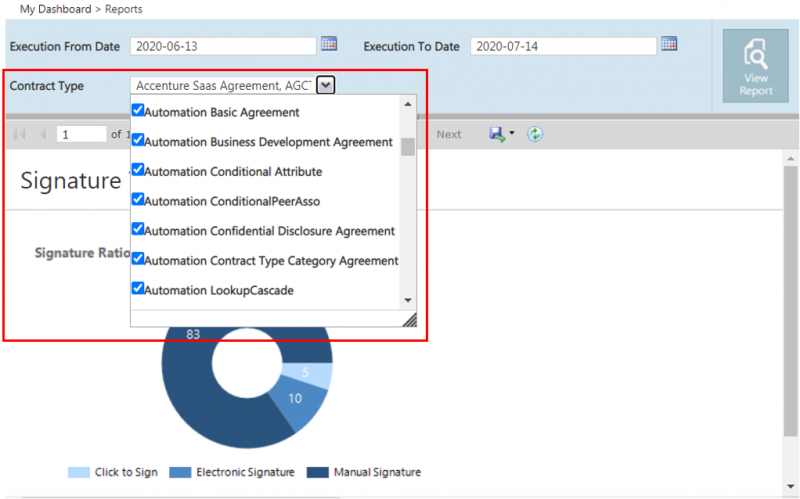Open the Execution From Date calendar picker
Screen dimensions: 800x499
pos(329,45)
